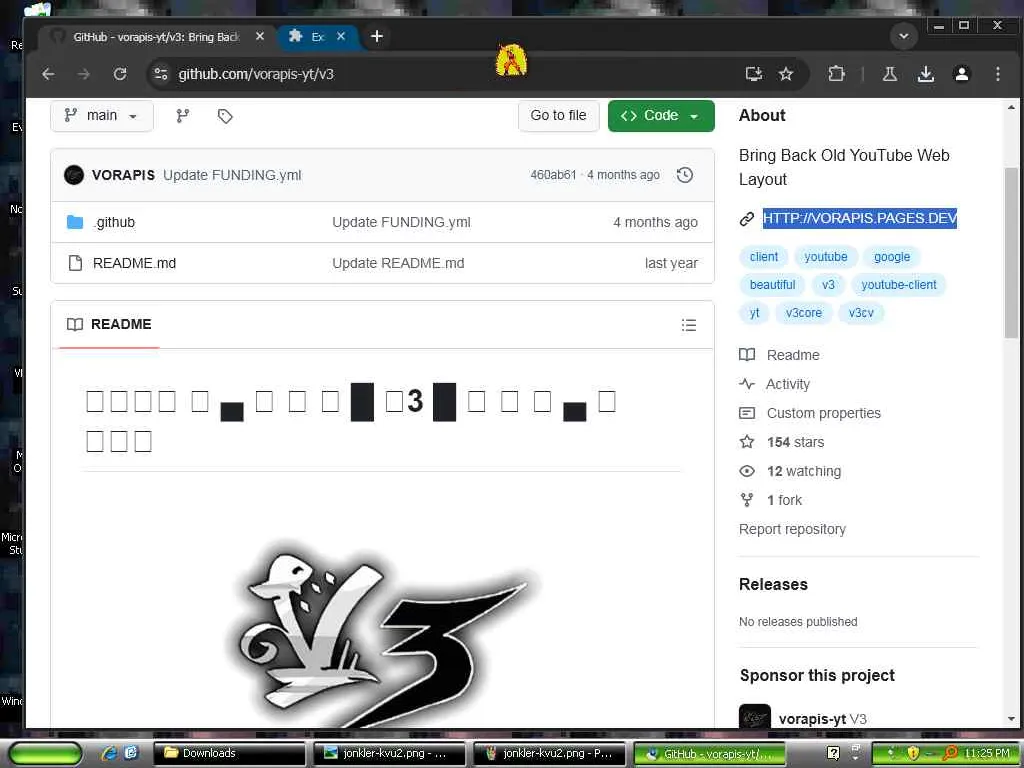Close the Extensions tab
Screen dimensions: 1024x768
coord(341,37)
